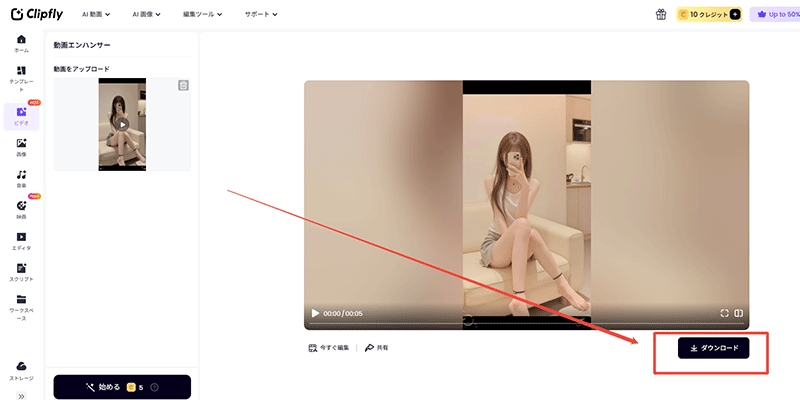Delete the uploaded video via trash icon
This screenshot has height=400, width=800.
(183, 86)
